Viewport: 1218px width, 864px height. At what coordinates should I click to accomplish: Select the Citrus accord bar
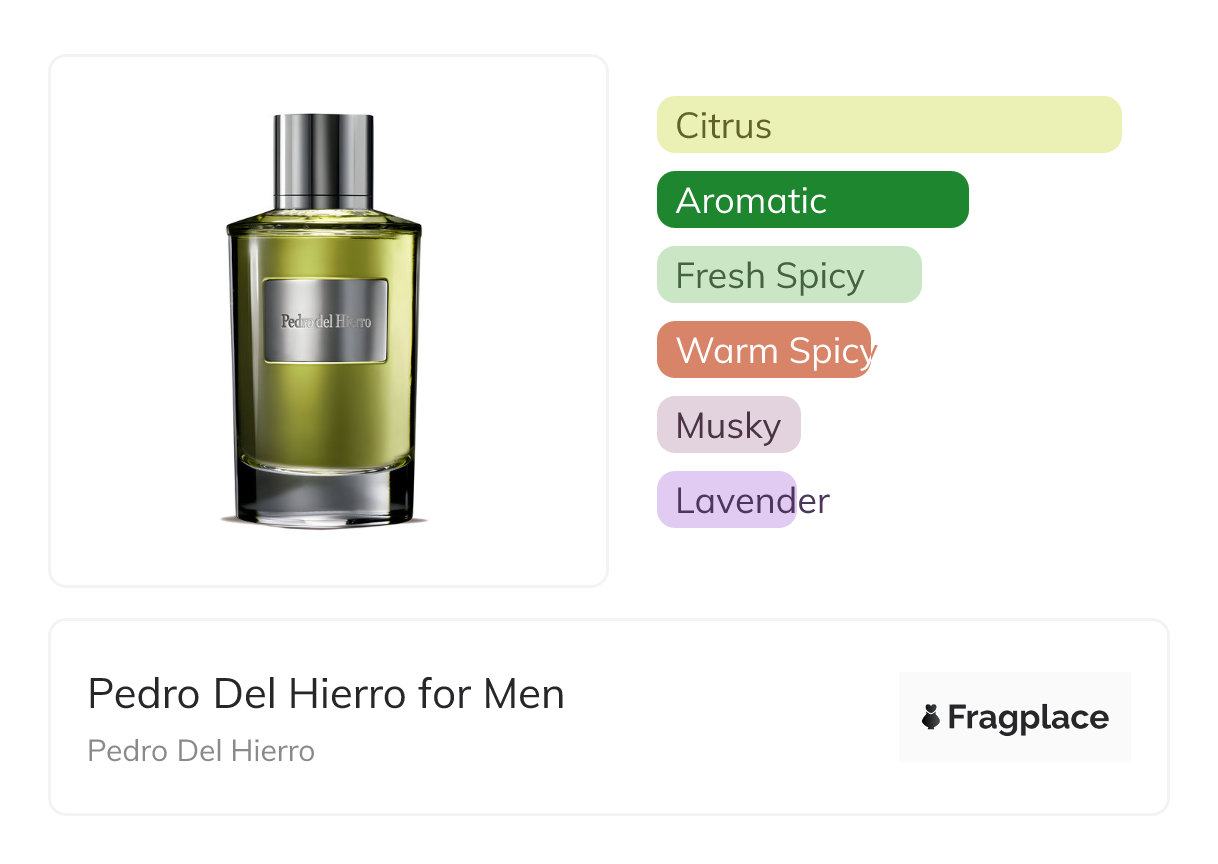(889, 125)
